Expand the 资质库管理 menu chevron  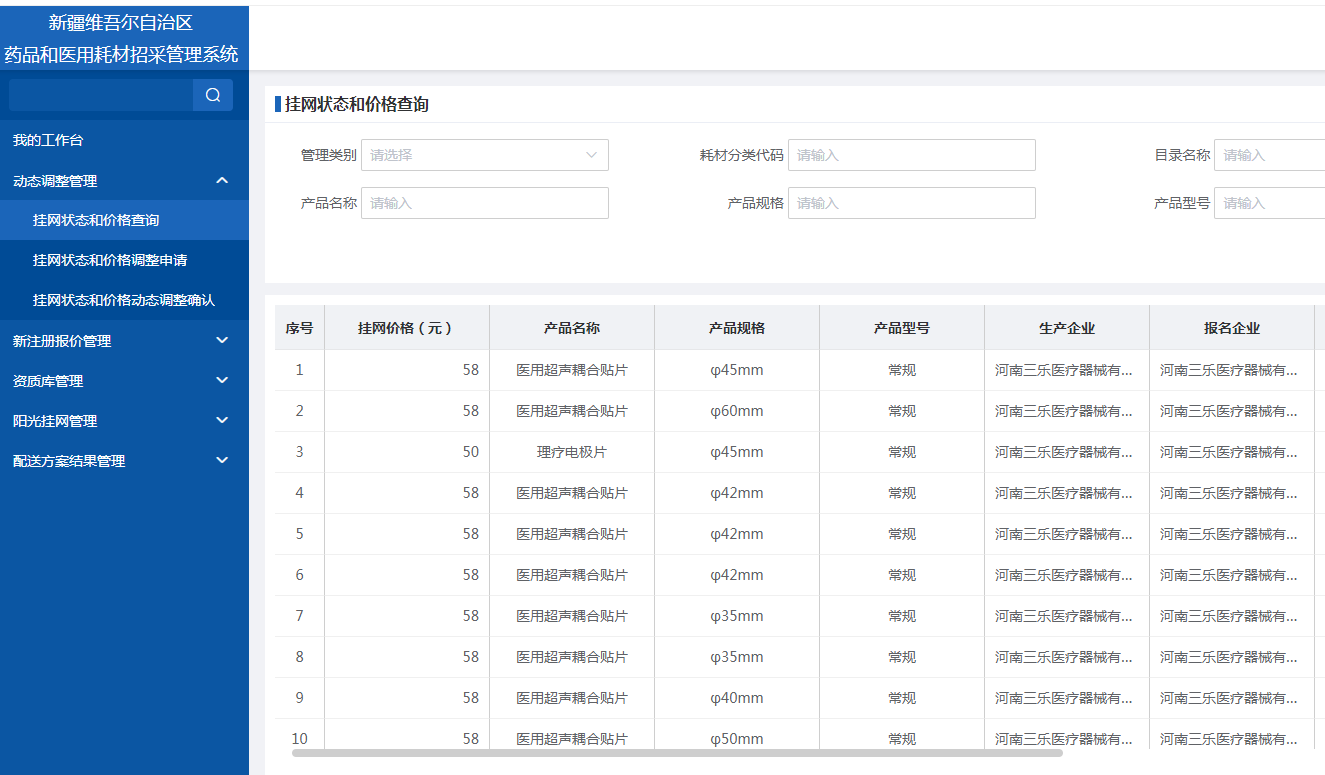222,381
